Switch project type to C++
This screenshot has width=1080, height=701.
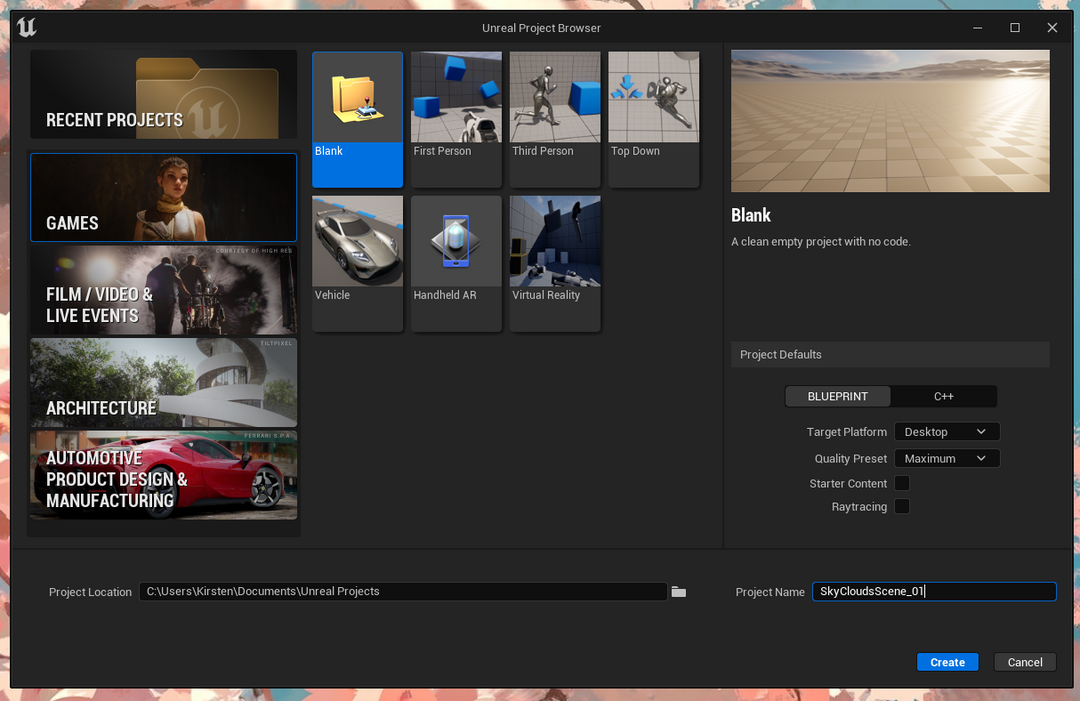pyautogui.click(x=944, y=396)
